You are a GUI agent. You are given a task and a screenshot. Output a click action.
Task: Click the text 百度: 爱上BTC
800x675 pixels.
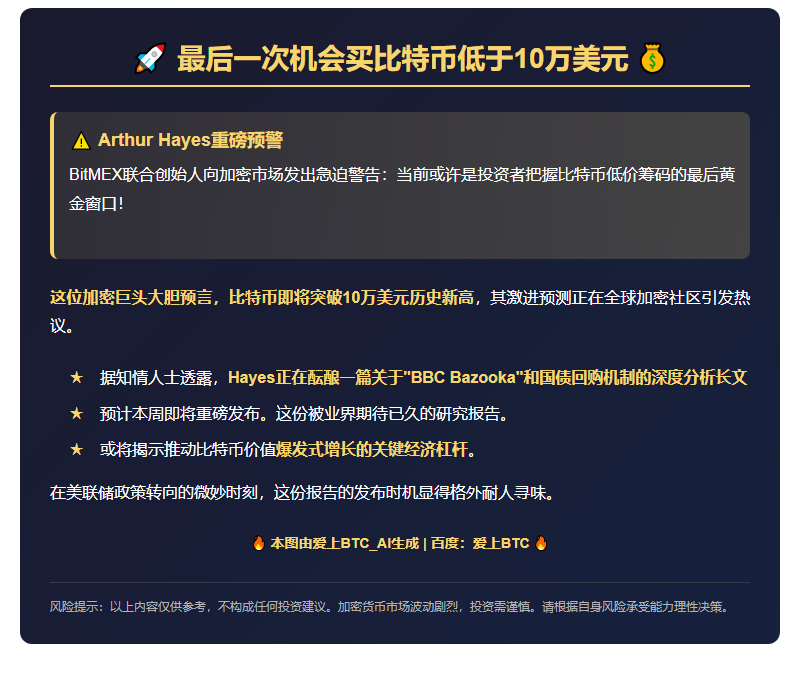coord(480,543)
